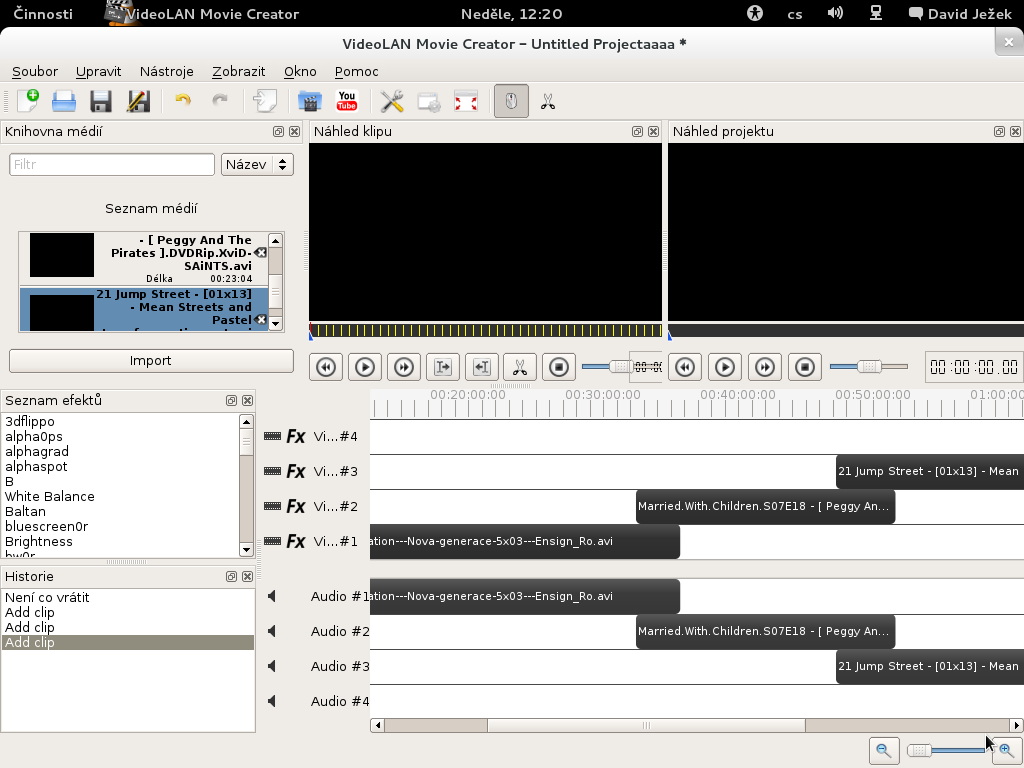This screenshot has width=1024, height=768.
Task: Click clip preview rewind button
Action: 326,367
